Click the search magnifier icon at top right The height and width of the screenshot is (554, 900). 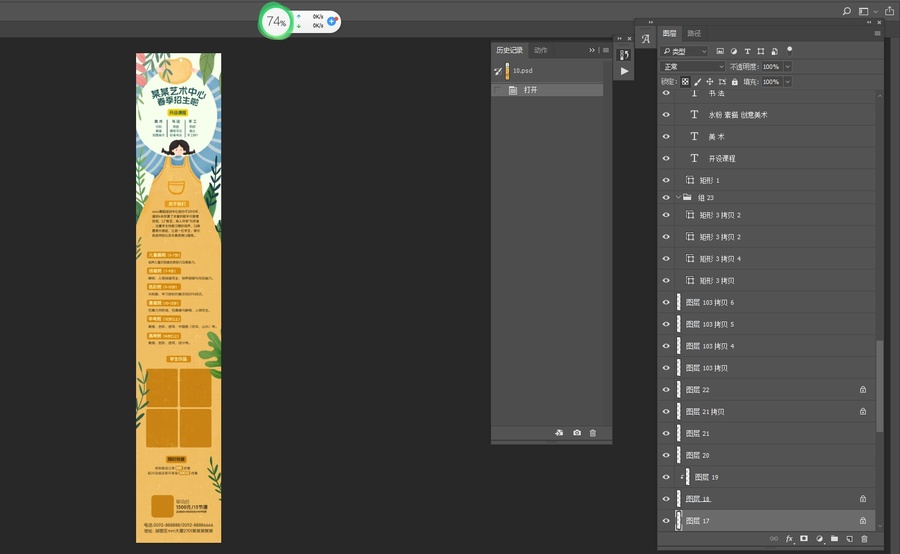pos(847,11)
